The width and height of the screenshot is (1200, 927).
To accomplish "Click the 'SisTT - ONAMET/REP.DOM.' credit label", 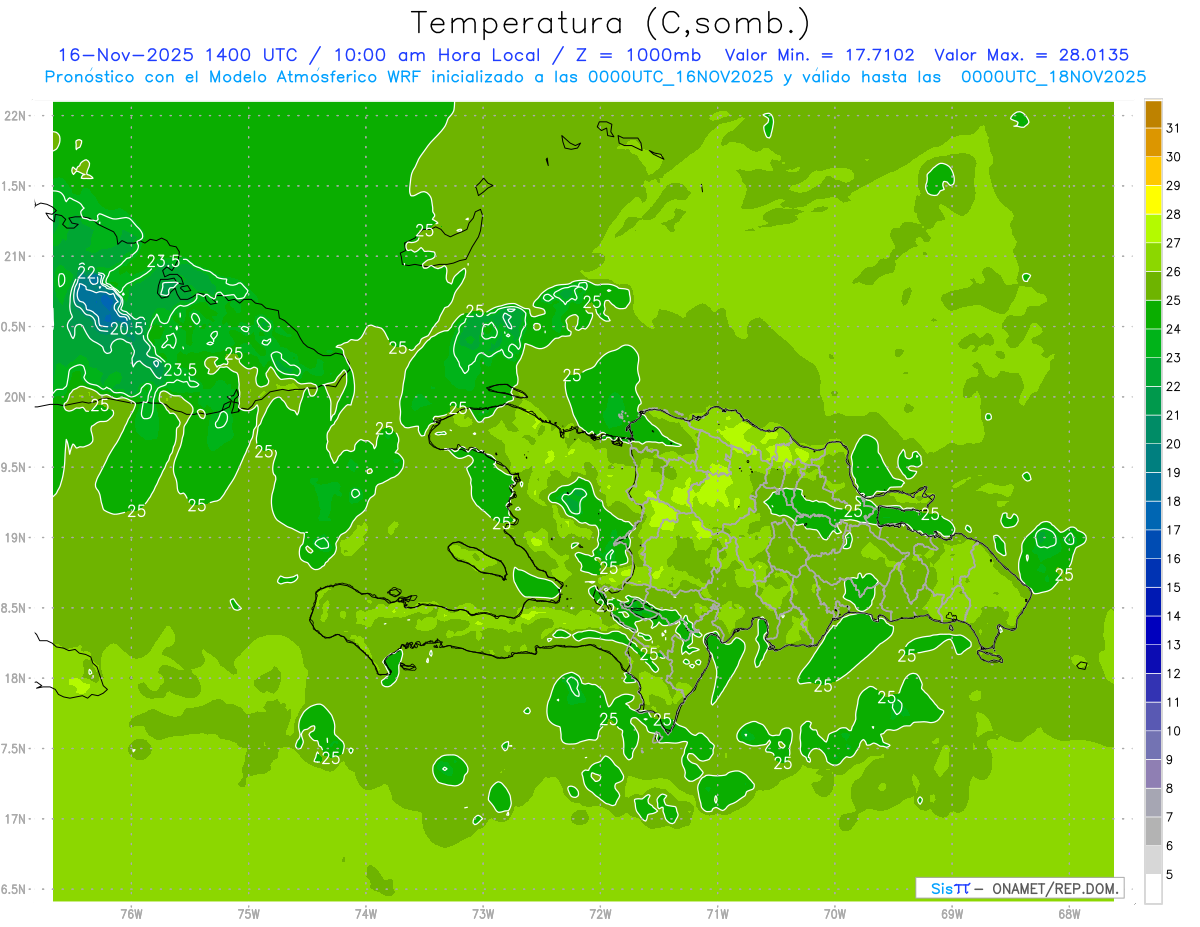I will point(1020,888).
